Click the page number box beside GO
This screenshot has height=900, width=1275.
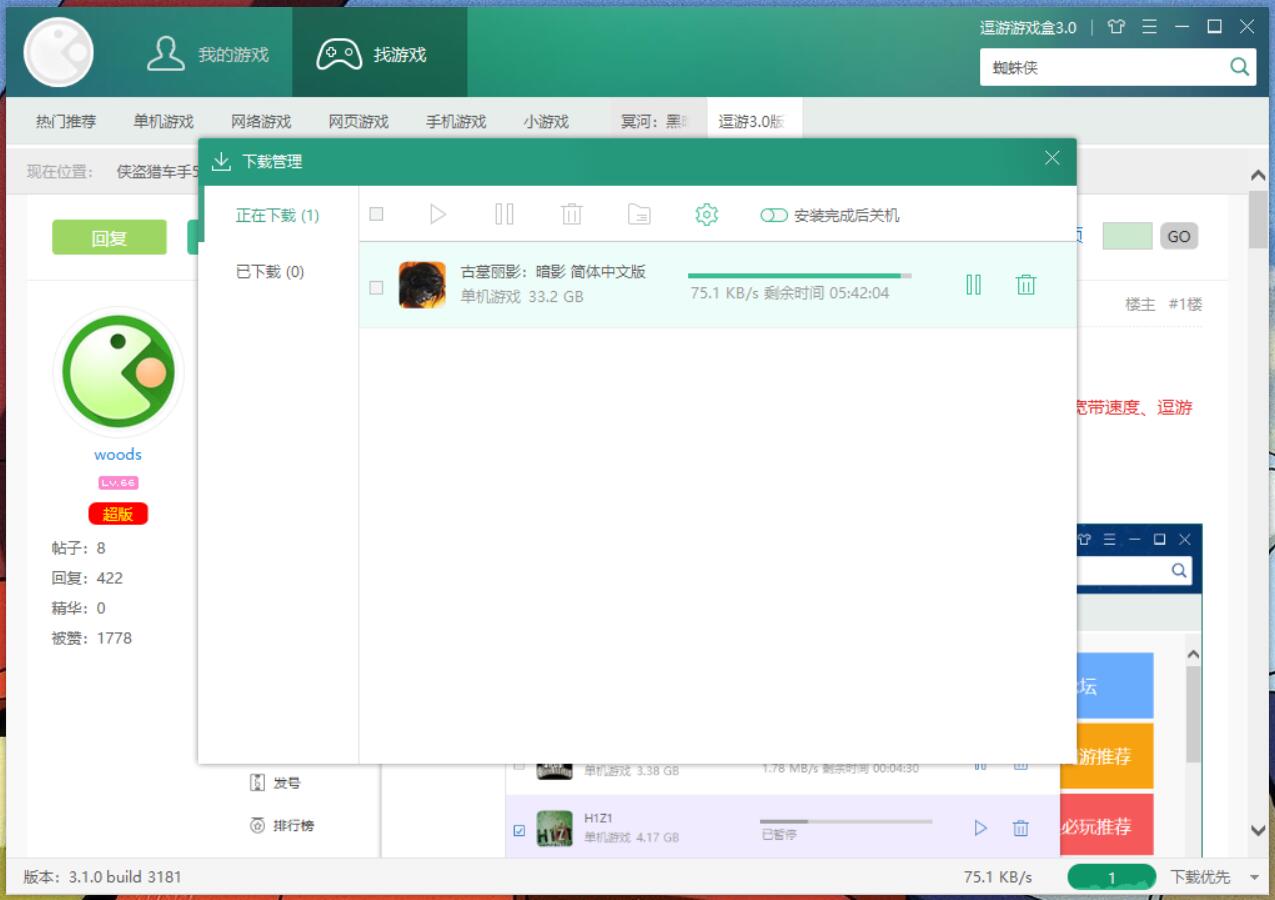tap(1127, 237)
